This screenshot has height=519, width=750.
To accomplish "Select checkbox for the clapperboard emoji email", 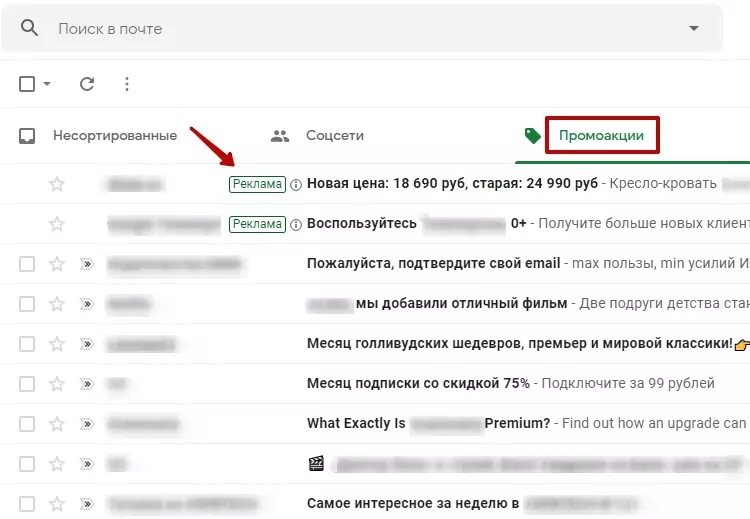I will pyautogui.click(x=27, y=464).
